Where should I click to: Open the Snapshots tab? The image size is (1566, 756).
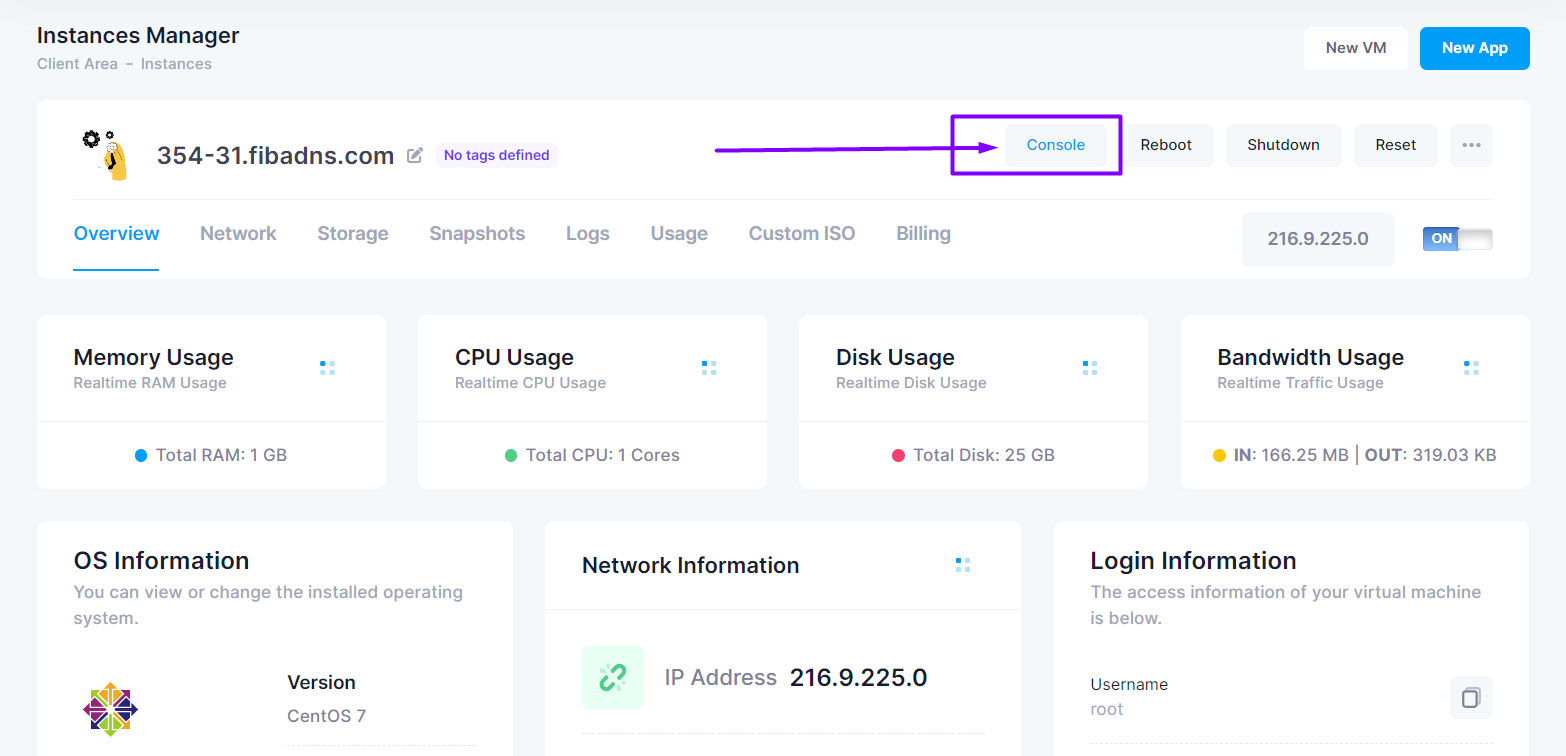click(477, 234)
